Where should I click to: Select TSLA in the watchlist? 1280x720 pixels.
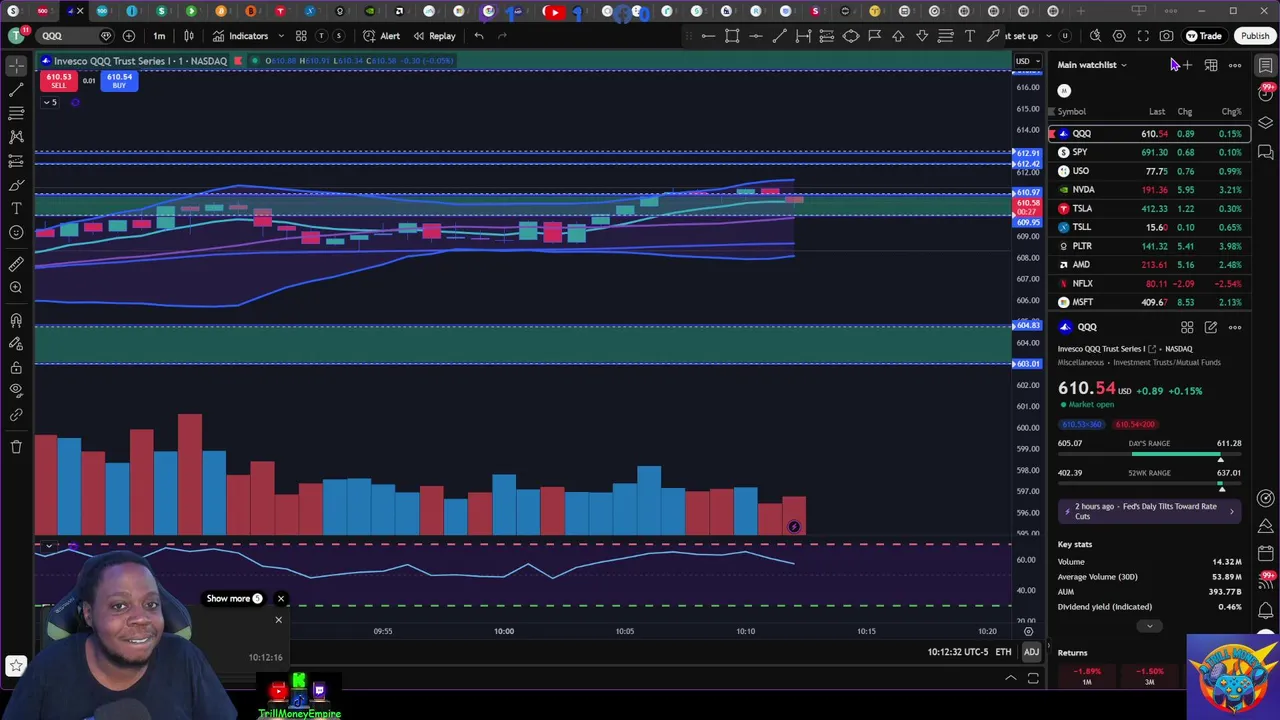click(x=1149, y=208)
